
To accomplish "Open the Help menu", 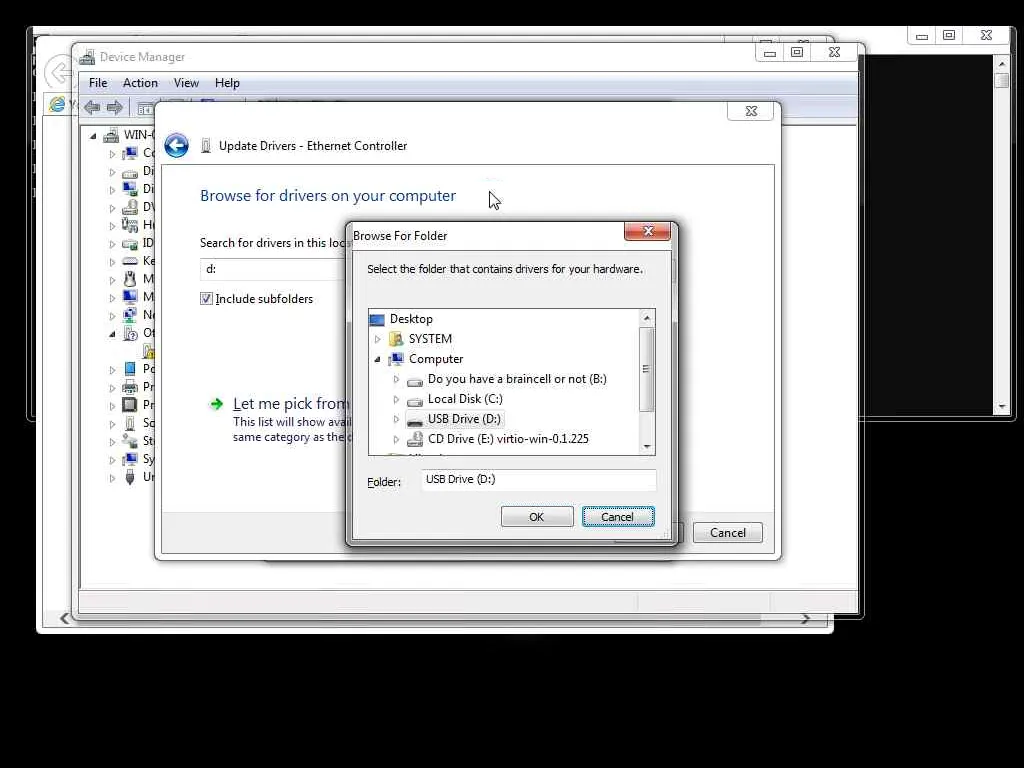I will (227, 83).
